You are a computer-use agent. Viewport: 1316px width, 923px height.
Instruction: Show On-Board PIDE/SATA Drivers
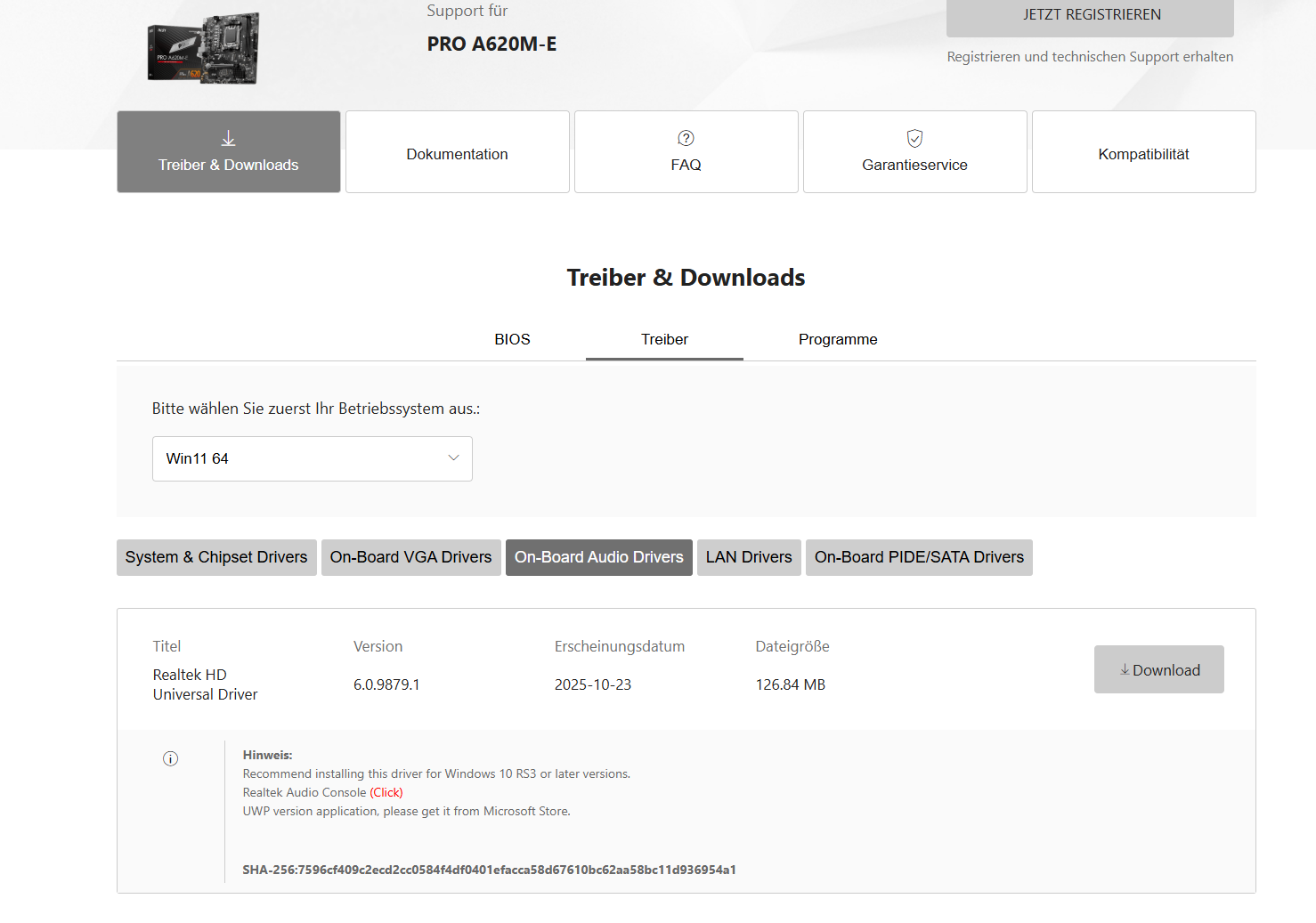pos(919,557)
